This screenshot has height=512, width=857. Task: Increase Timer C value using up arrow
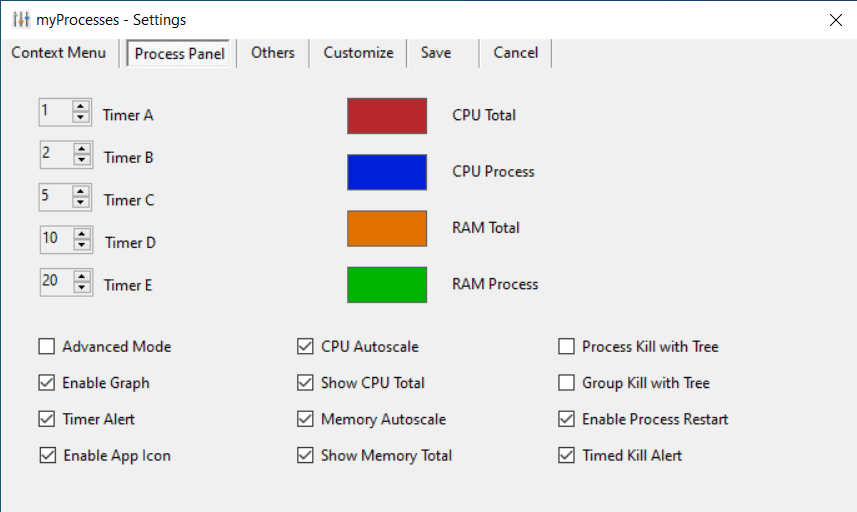tap(81, 193)
